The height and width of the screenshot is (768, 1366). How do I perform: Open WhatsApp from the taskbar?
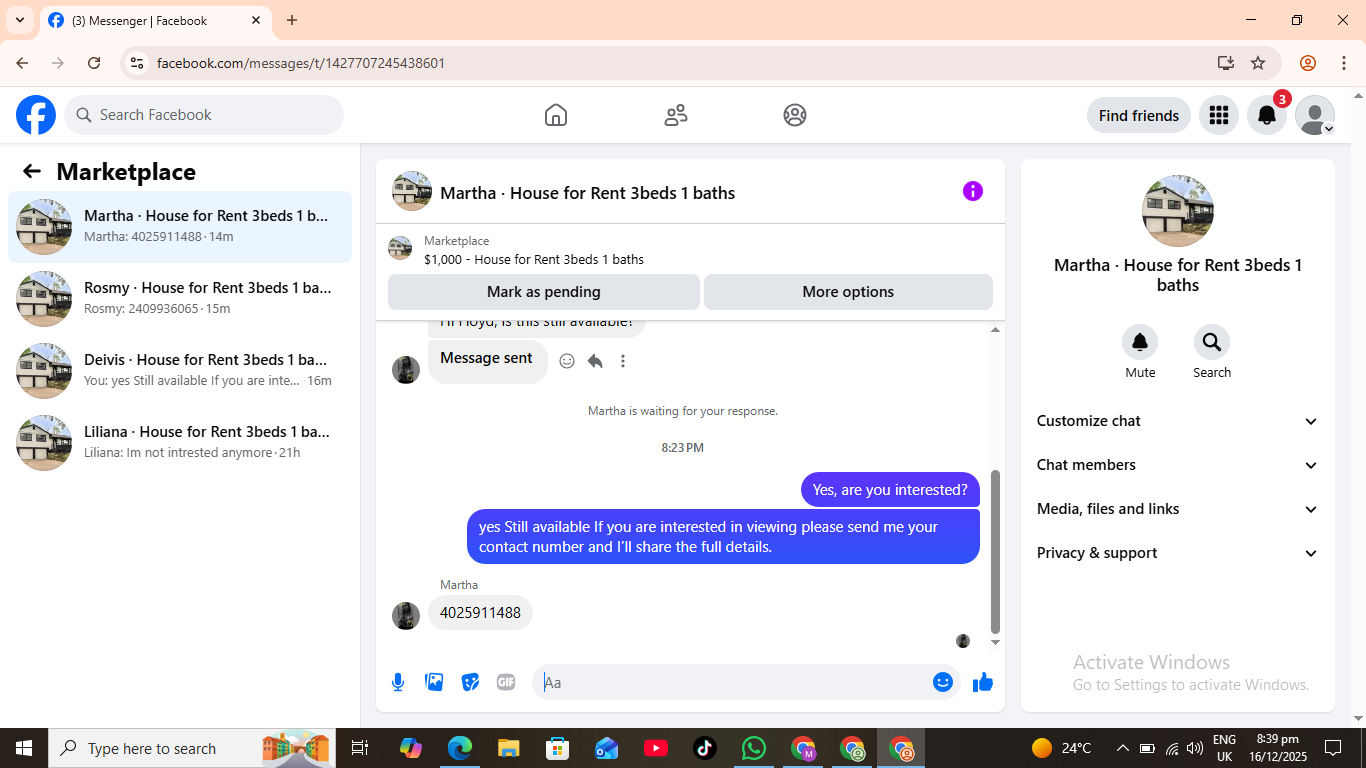754,748
